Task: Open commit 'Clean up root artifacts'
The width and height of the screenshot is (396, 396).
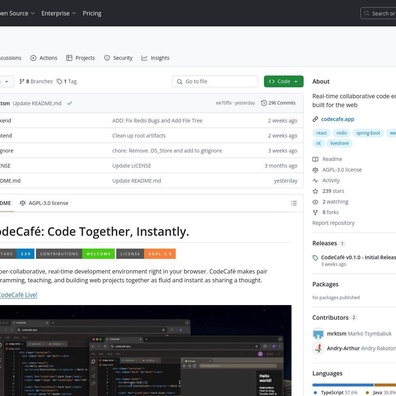Action: (x=139, y=136)
